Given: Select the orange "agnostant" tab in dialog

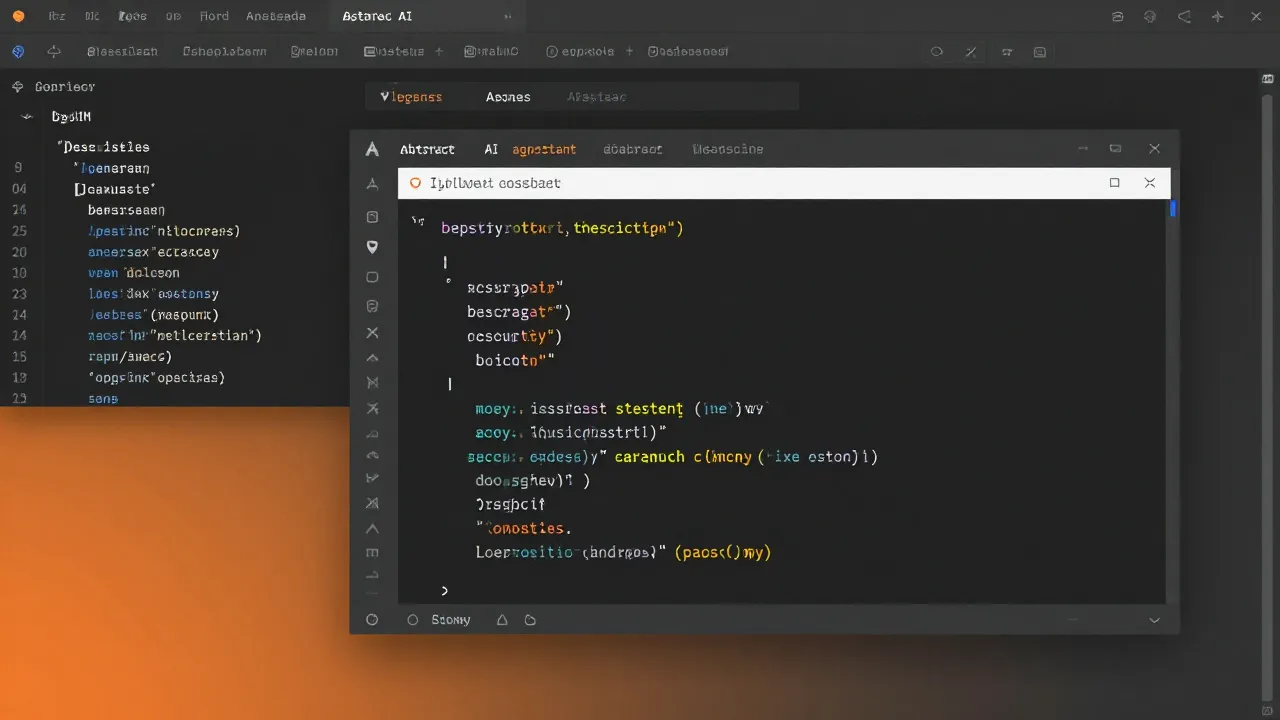Looking at the screenshot, I should 544,149.
